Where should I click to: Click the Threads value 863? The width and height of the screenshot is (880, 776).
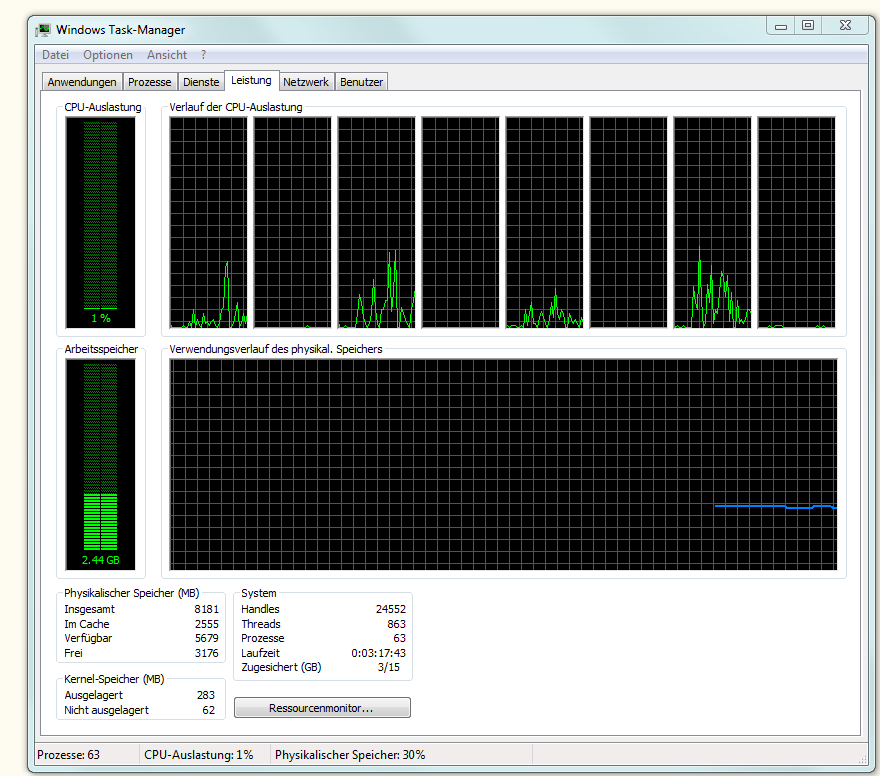[x=396, y=624]
